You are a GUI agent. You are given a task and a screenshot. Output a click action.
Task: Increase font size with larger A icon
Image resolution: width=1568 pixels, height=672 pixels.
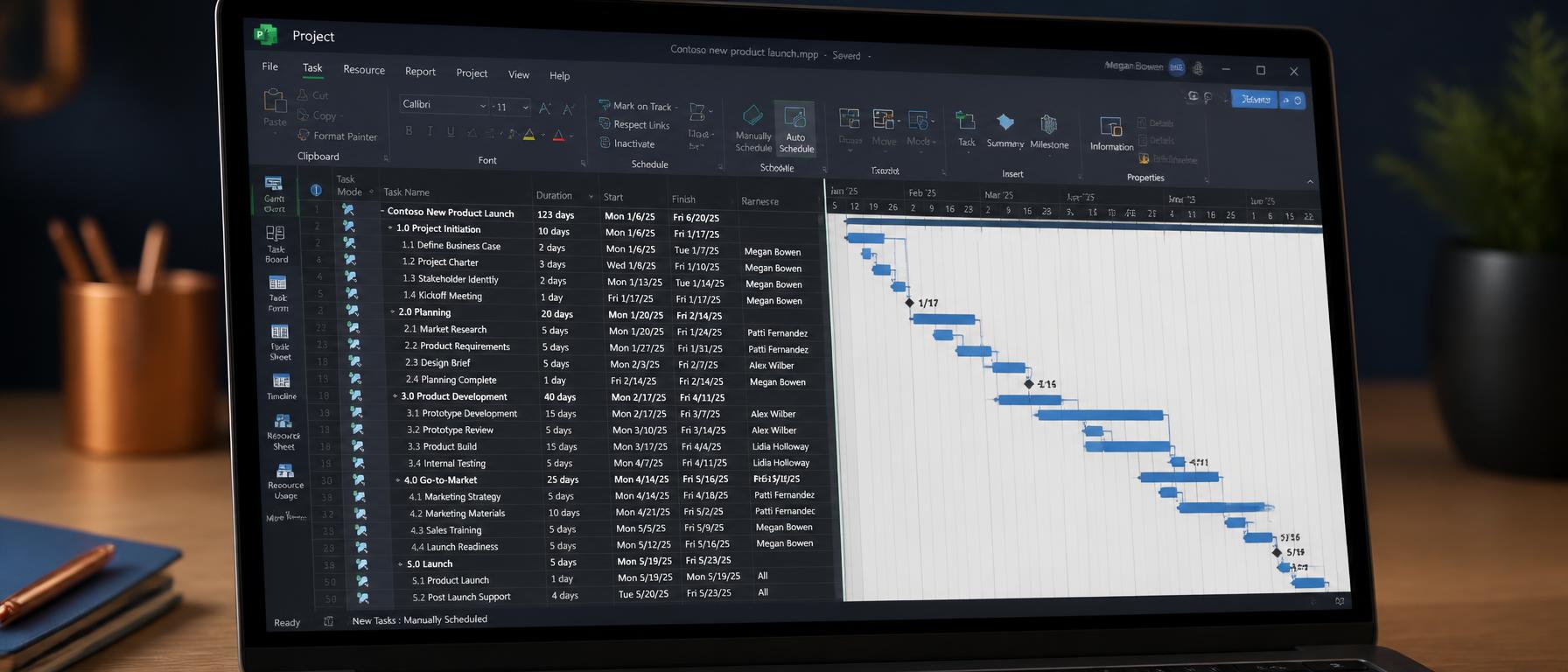click(544, 108)
